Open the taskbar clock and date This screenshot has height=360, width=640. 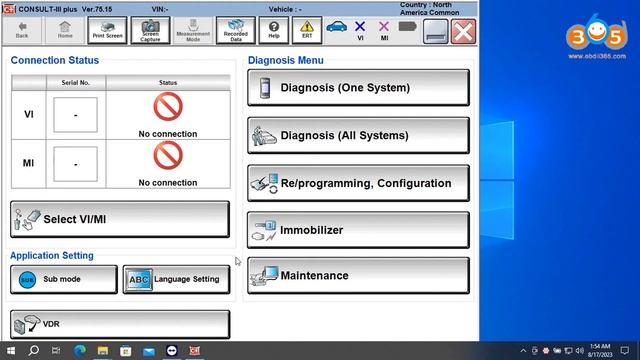click(x=600, y=351)
